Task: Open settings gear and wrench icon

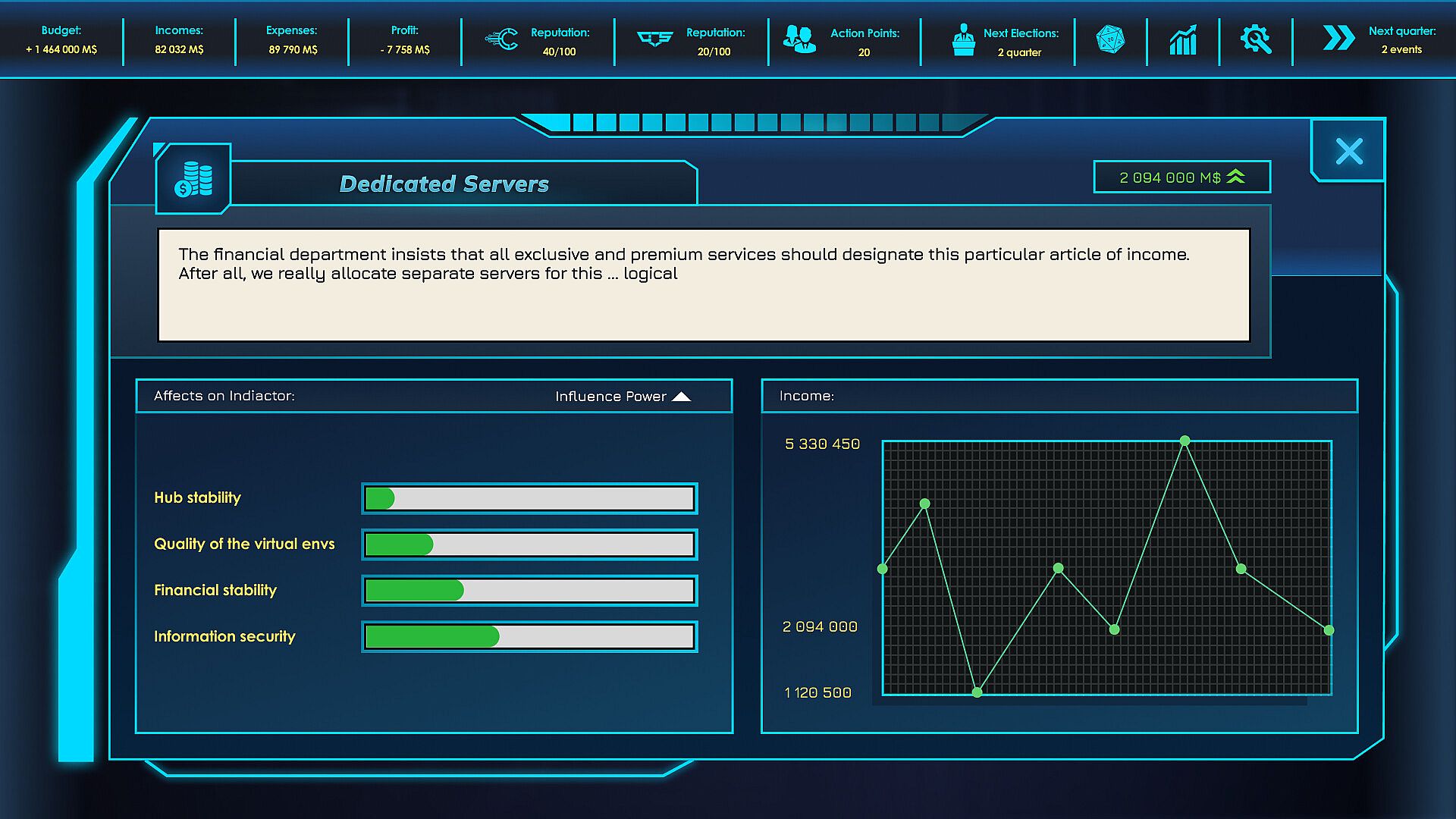Action: coord(1256,39)
